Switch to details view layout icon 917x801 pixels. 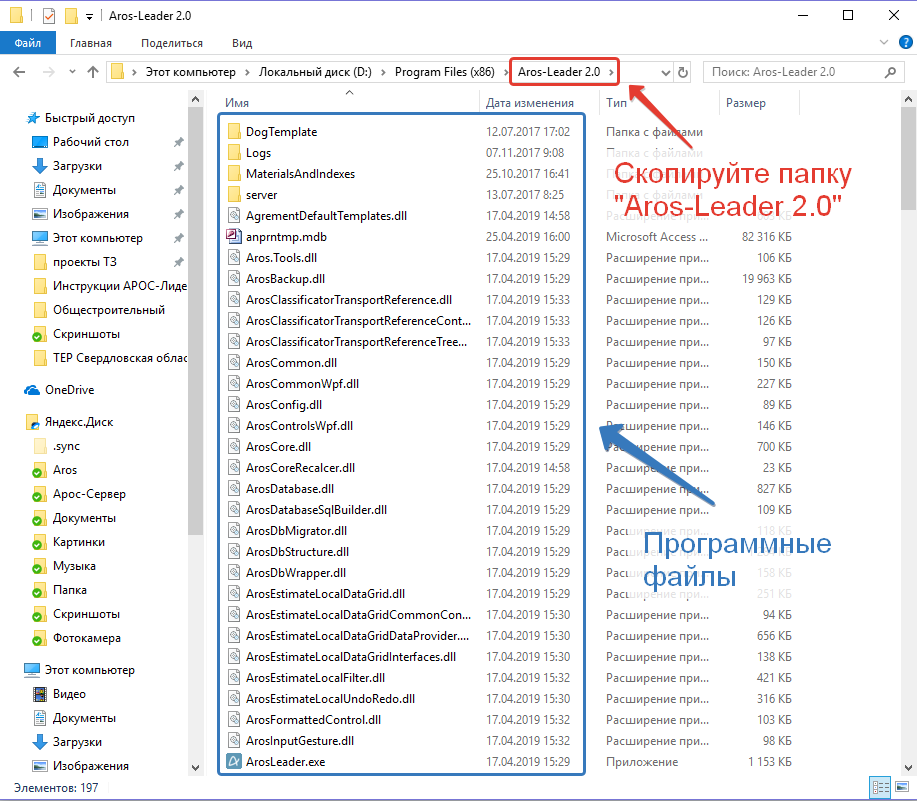click(880, 788)
